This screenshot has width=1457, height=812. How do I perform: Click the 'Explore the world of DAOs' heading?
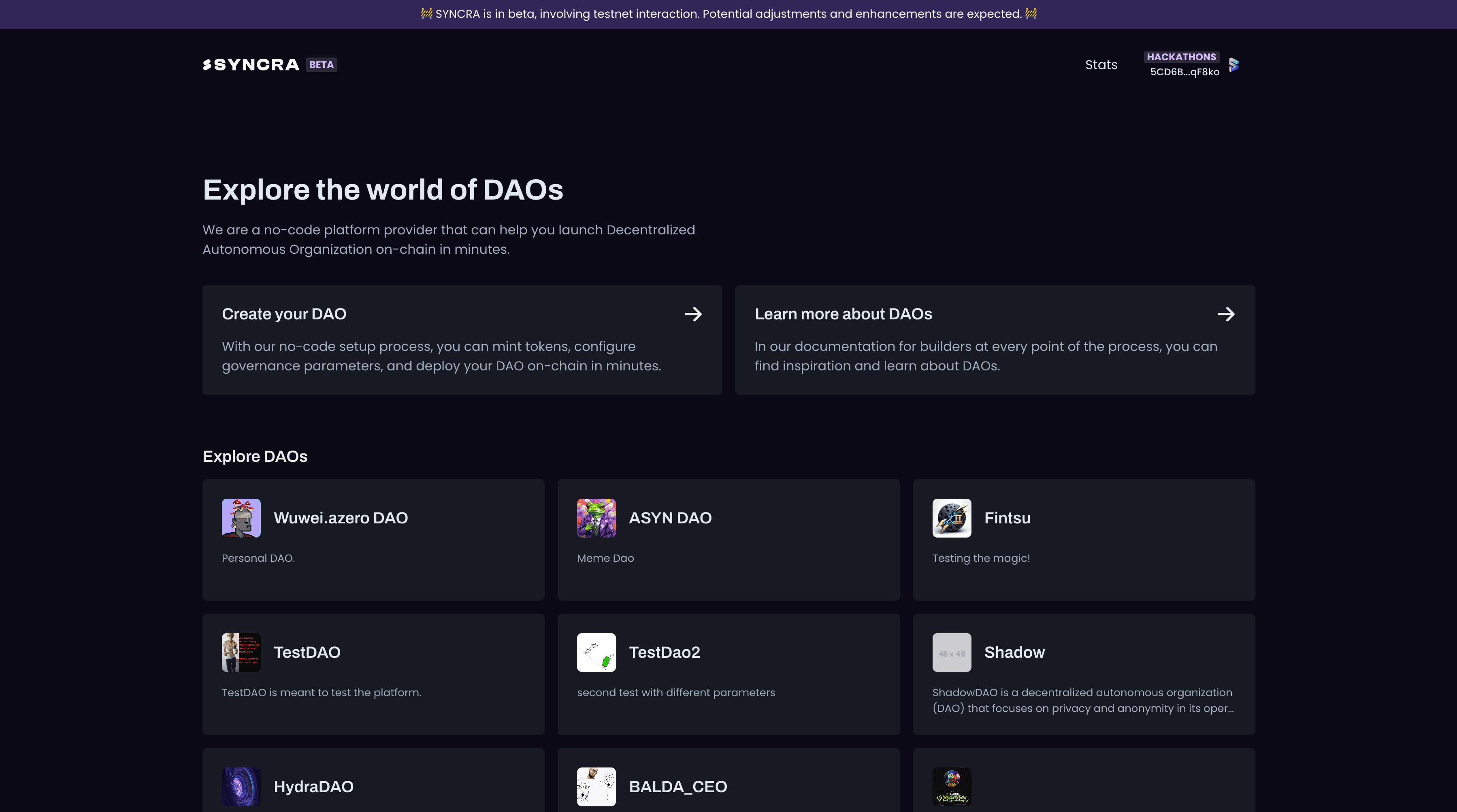pyautogui.click(x=383, y=189)
